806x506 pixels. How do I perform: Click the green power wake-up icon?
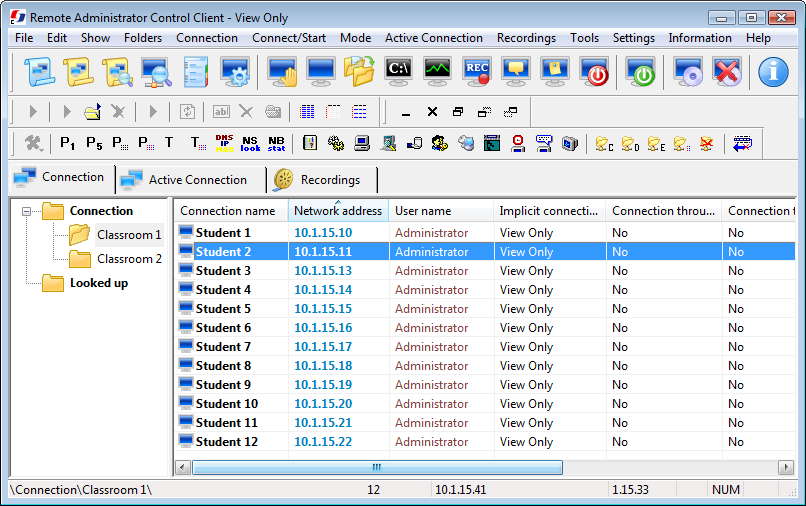click(640, 71)
